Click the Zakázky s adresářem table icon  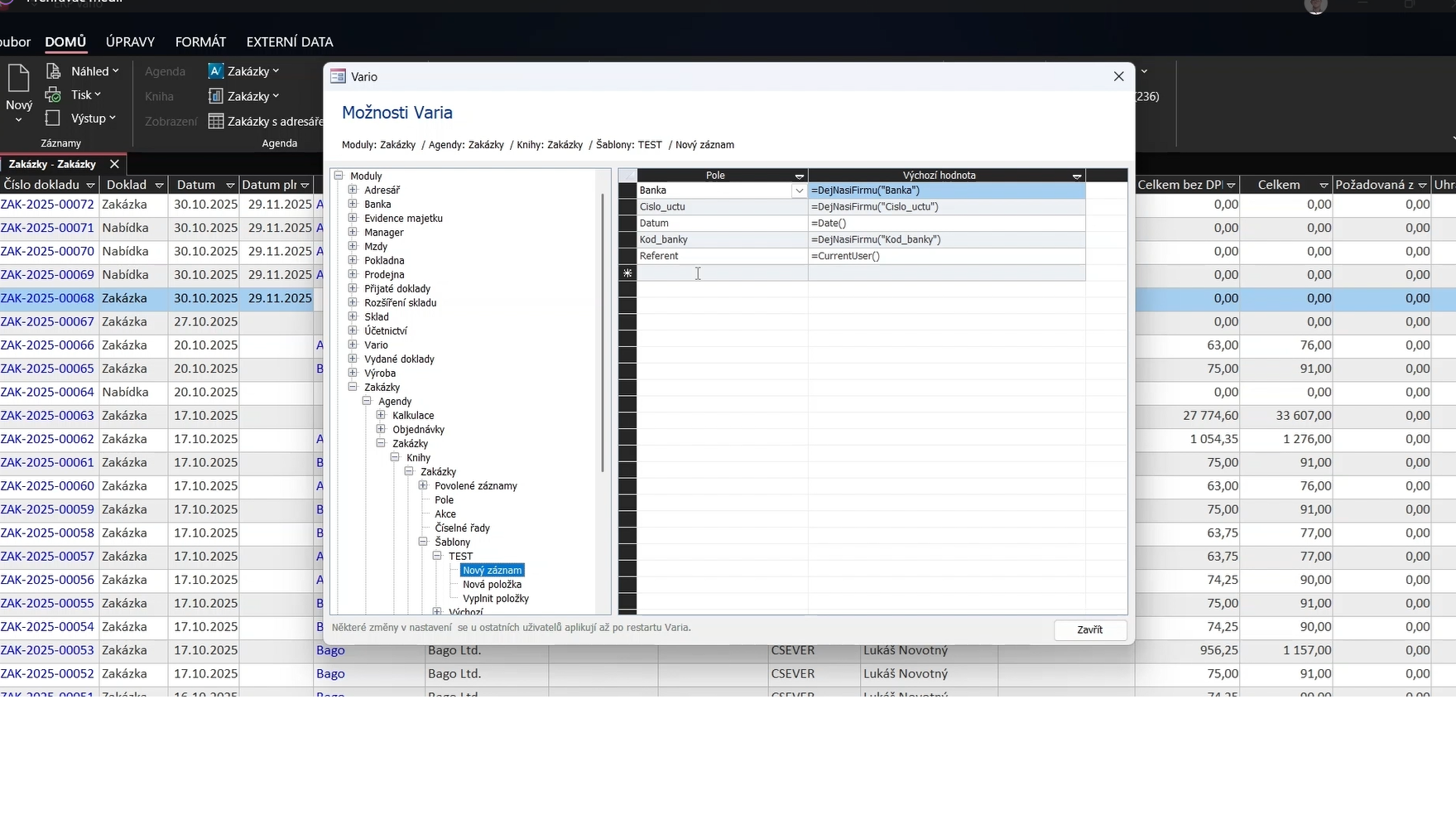[x=216, y=122]
